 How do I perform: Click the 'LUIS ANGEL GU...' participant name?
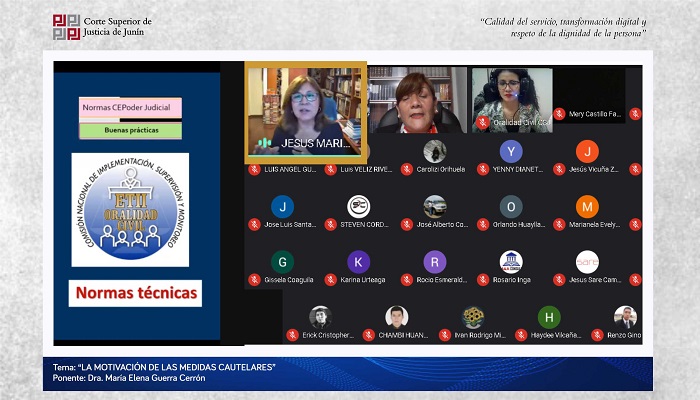[x=290, y=170]
